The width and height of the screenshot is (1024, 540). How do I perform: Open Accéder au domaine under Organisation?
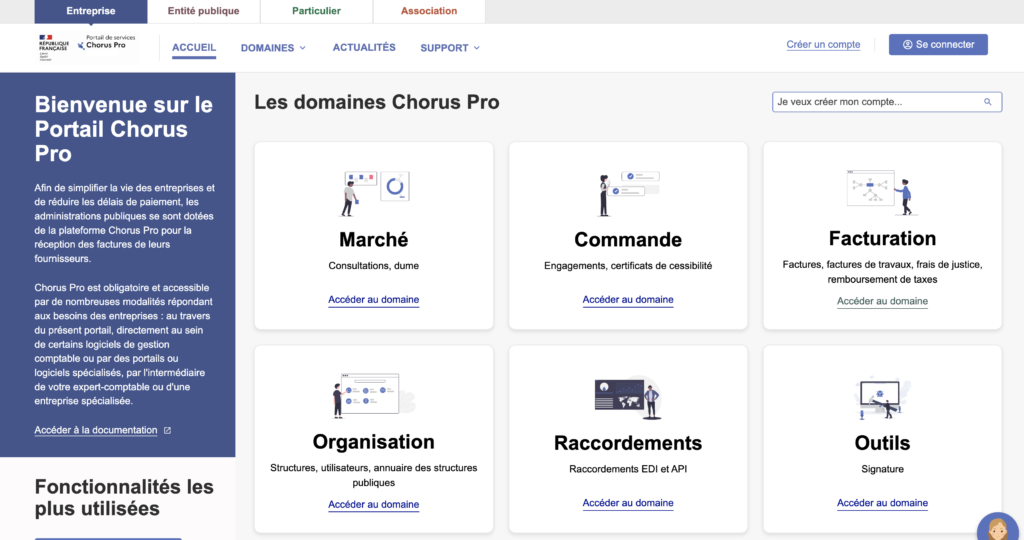coord(374,505)
